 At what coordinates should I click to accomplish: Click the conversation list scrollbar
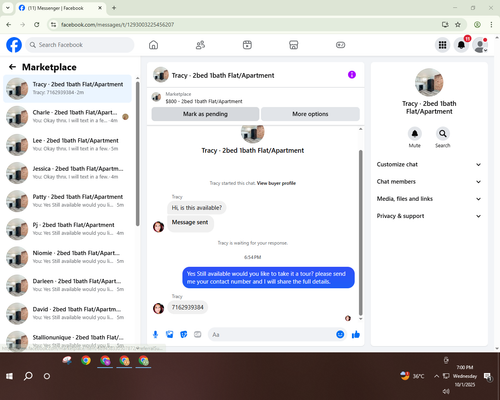point(137,154)
